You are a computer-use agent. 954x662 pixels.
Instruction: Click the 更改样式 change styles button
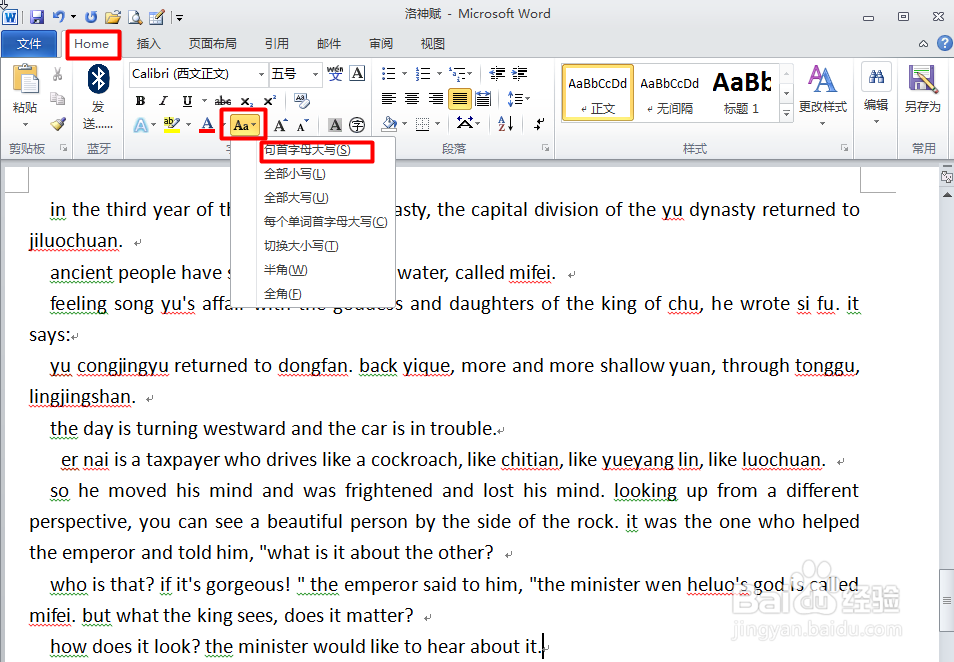click(x=823, y=95)
